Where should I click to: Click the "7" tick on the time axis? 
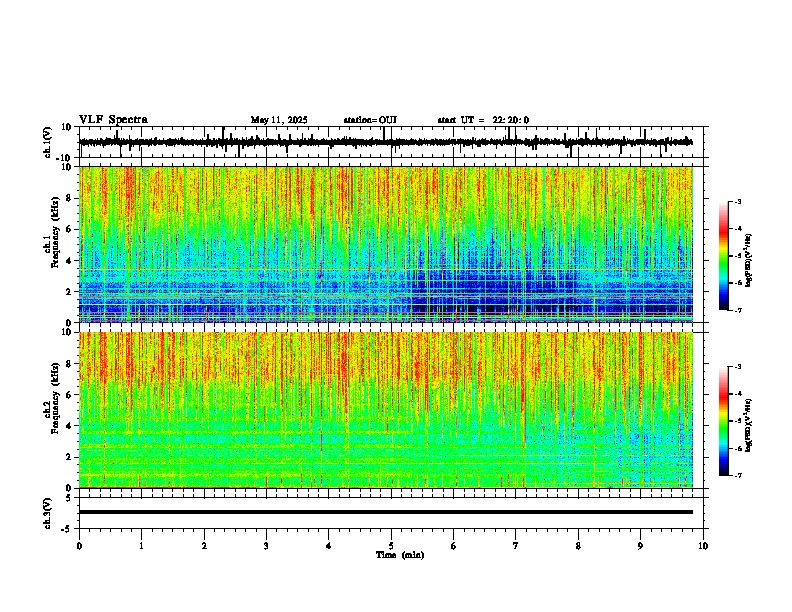[x=516, y=546]
